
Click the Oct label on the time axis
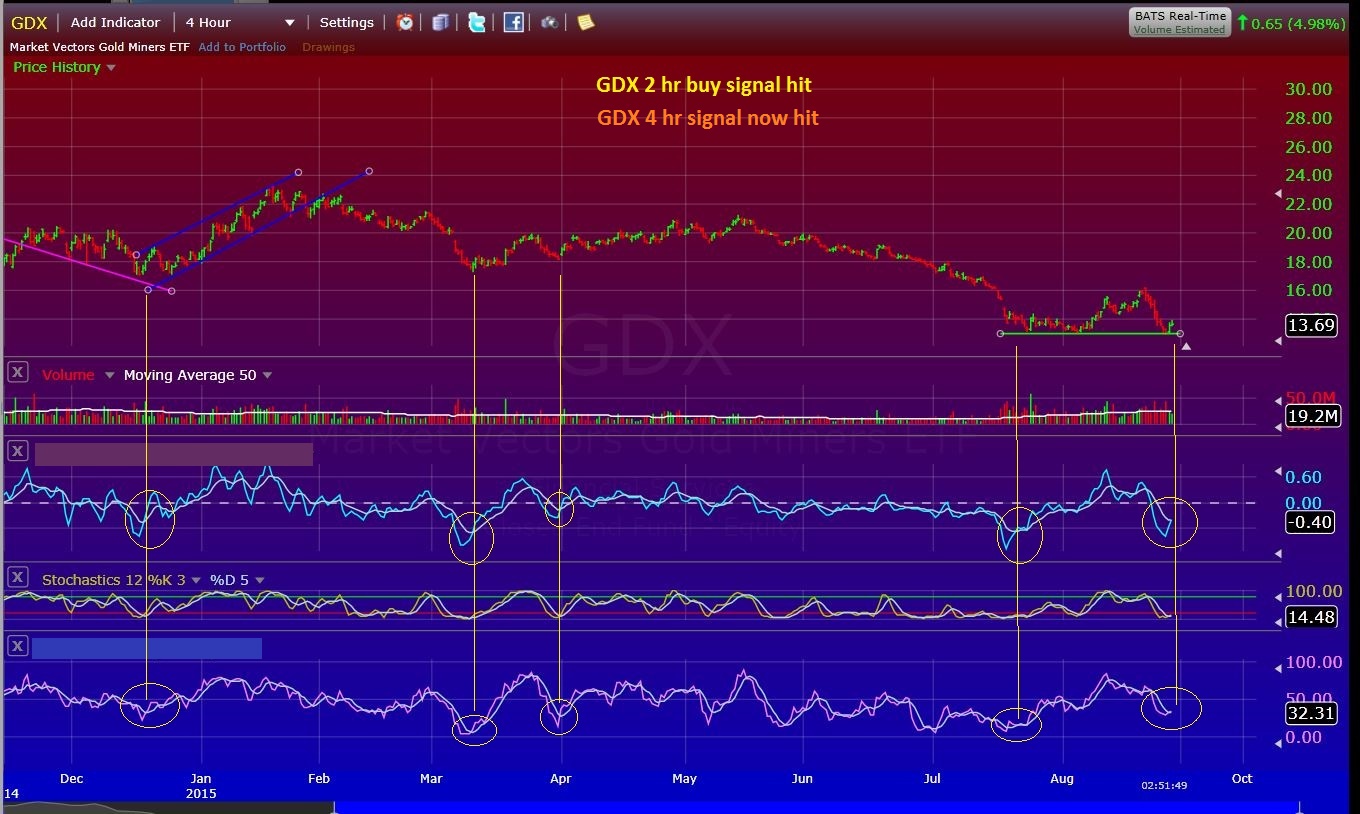coord(1242,777)
